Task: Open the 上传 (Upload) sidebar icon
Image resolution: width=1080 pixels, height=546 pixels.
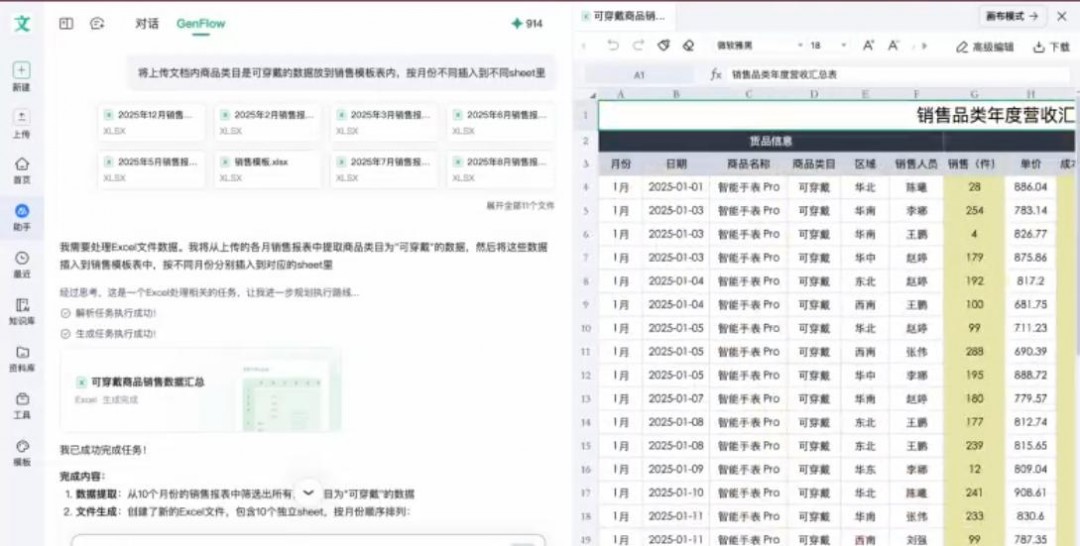Action: point(21,118)
